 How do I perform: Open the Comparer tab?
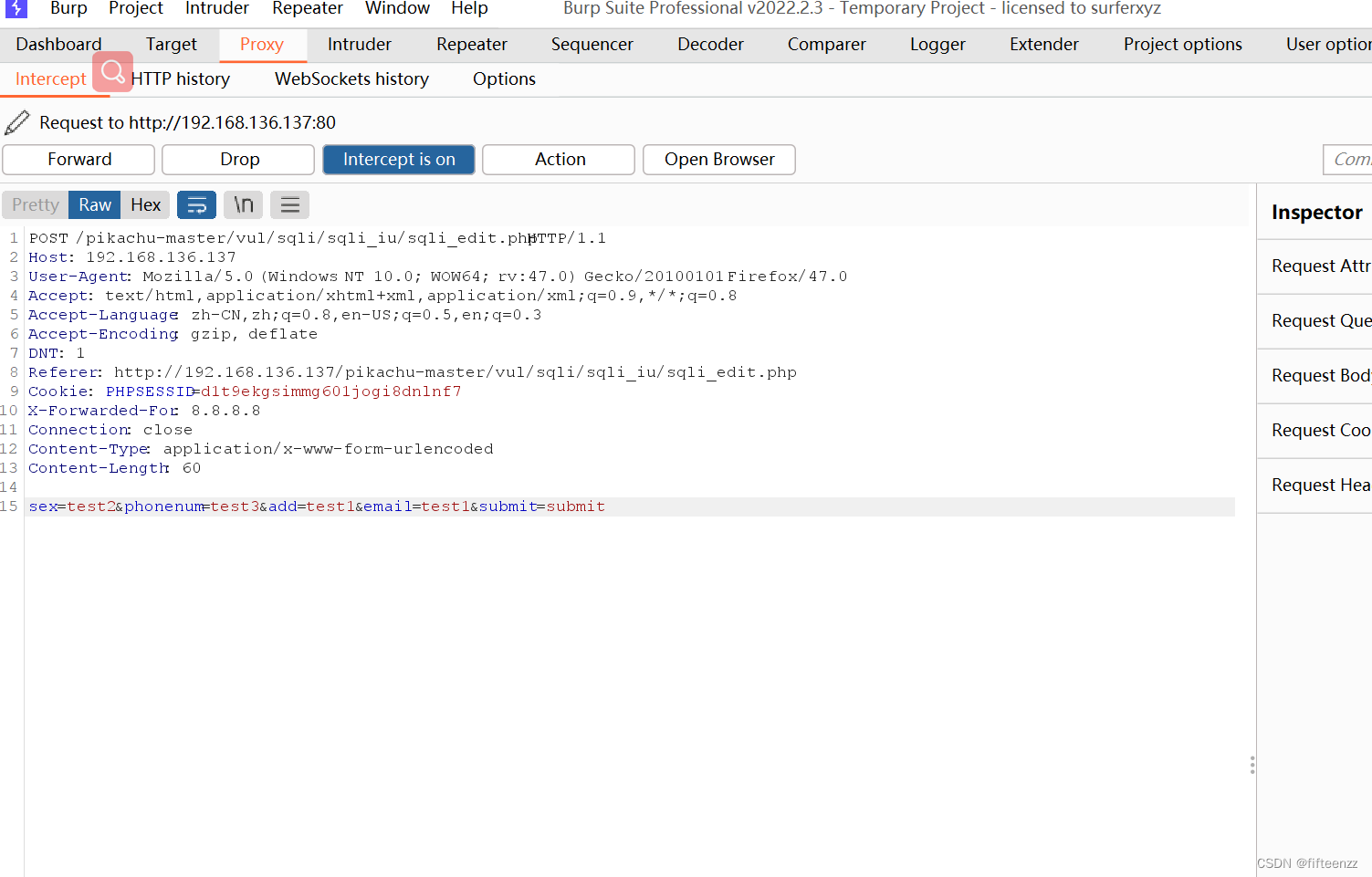tap(827, 45)
